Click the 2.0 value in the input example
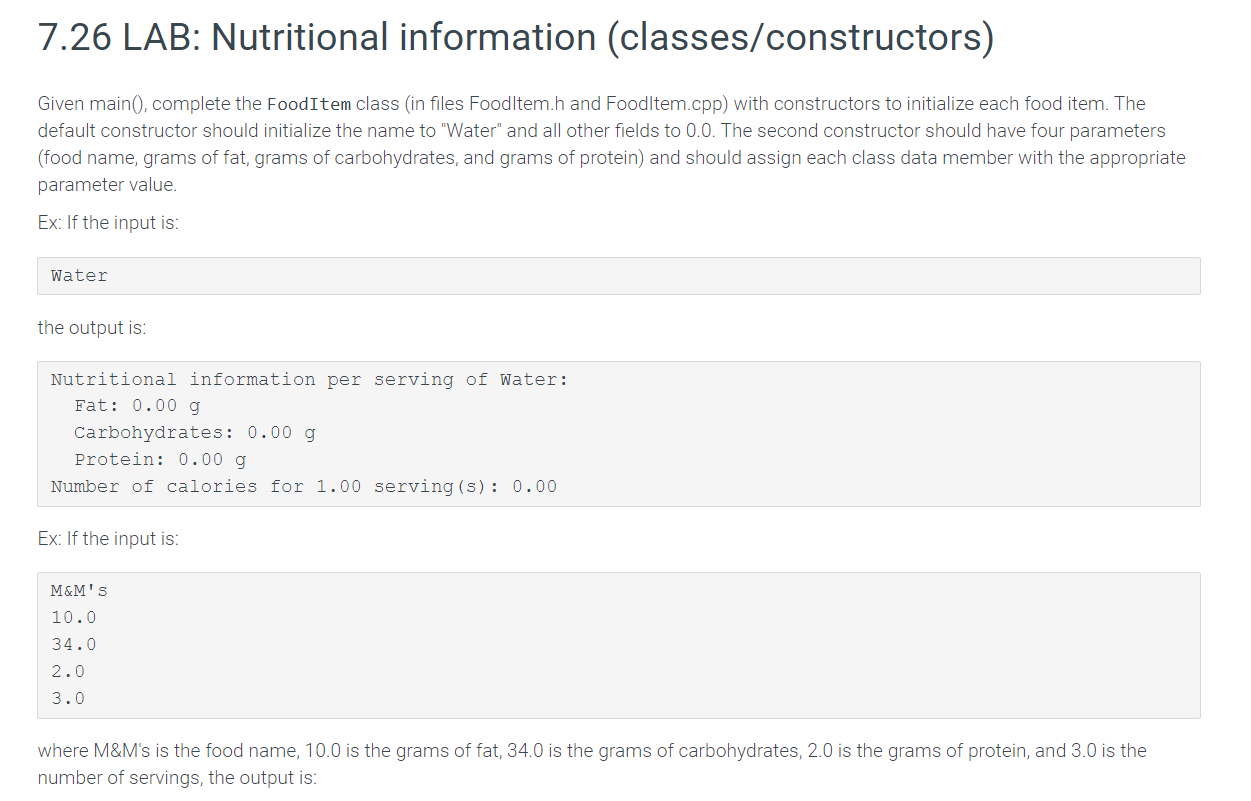This screenshot has width=1251, height=801. [x=68, y=672]
